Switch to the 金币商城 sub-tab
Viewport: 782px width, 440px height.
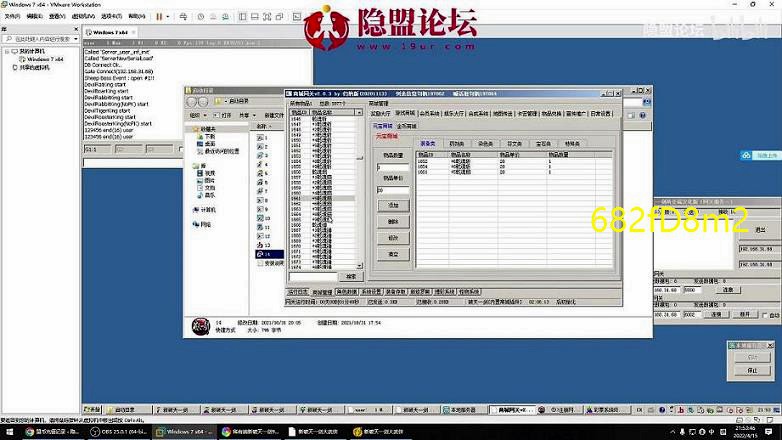406,126
